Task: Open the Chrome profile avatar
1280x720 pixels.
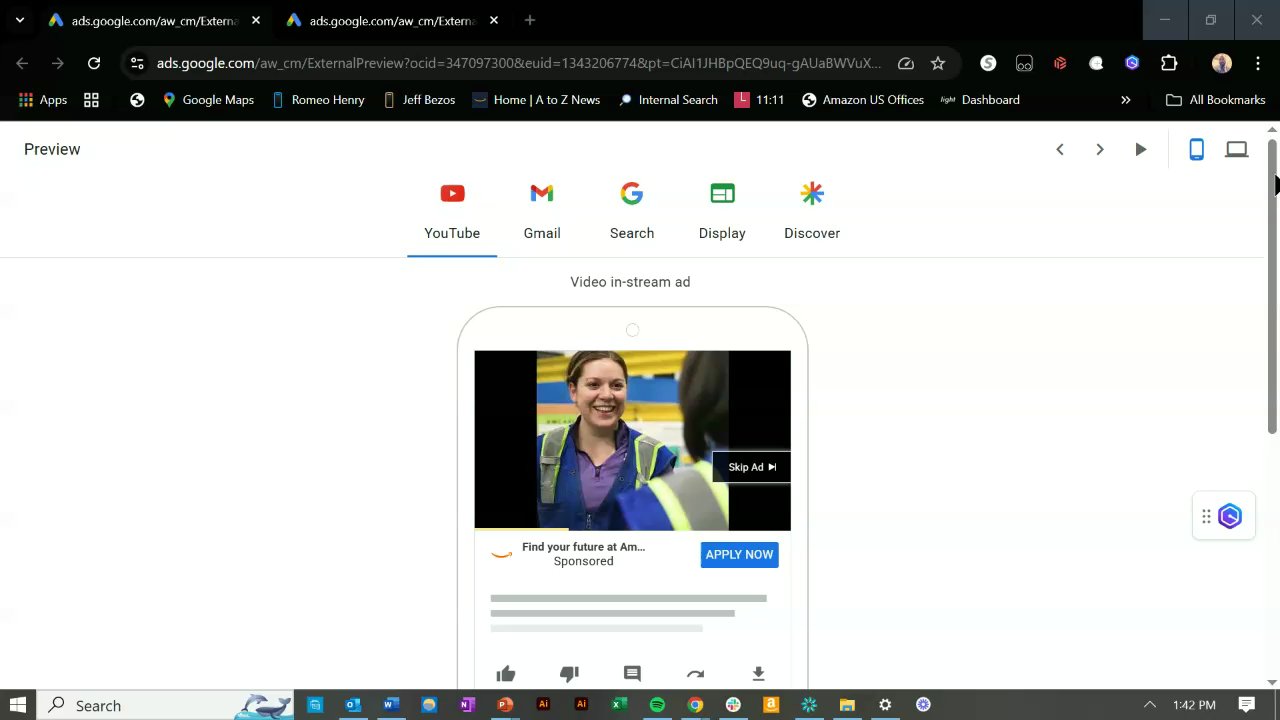Action: pos(1221,63)
